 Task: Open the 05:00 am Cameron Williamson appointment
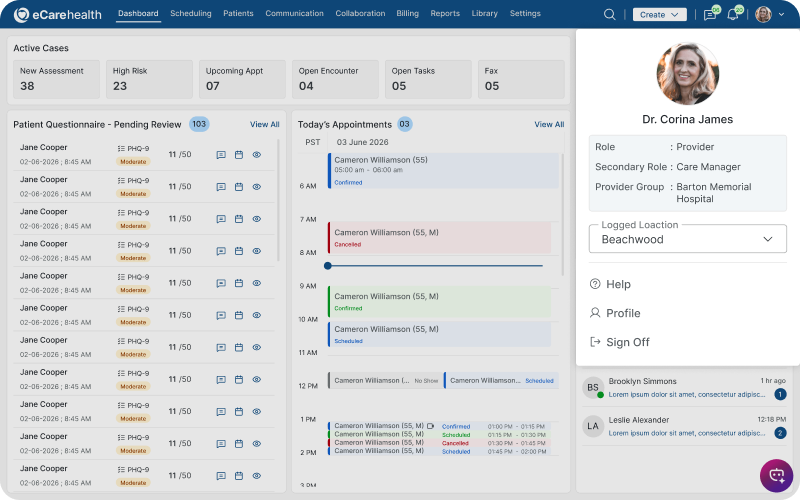[x=442, y=170]
